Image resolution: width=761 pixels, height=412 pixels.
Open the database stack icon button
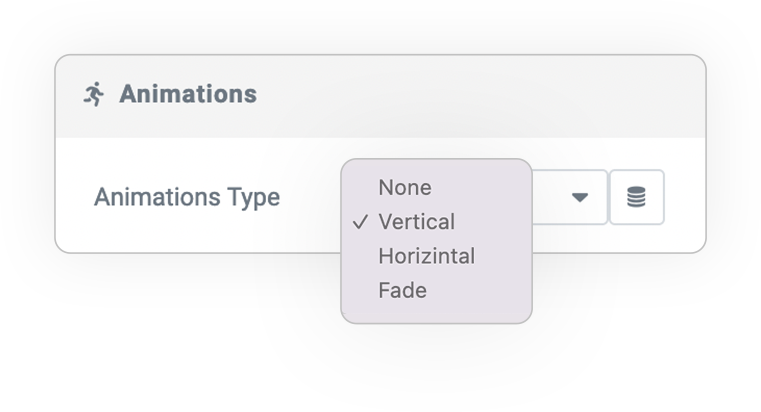pyautogui.click(x=636, y=197)
